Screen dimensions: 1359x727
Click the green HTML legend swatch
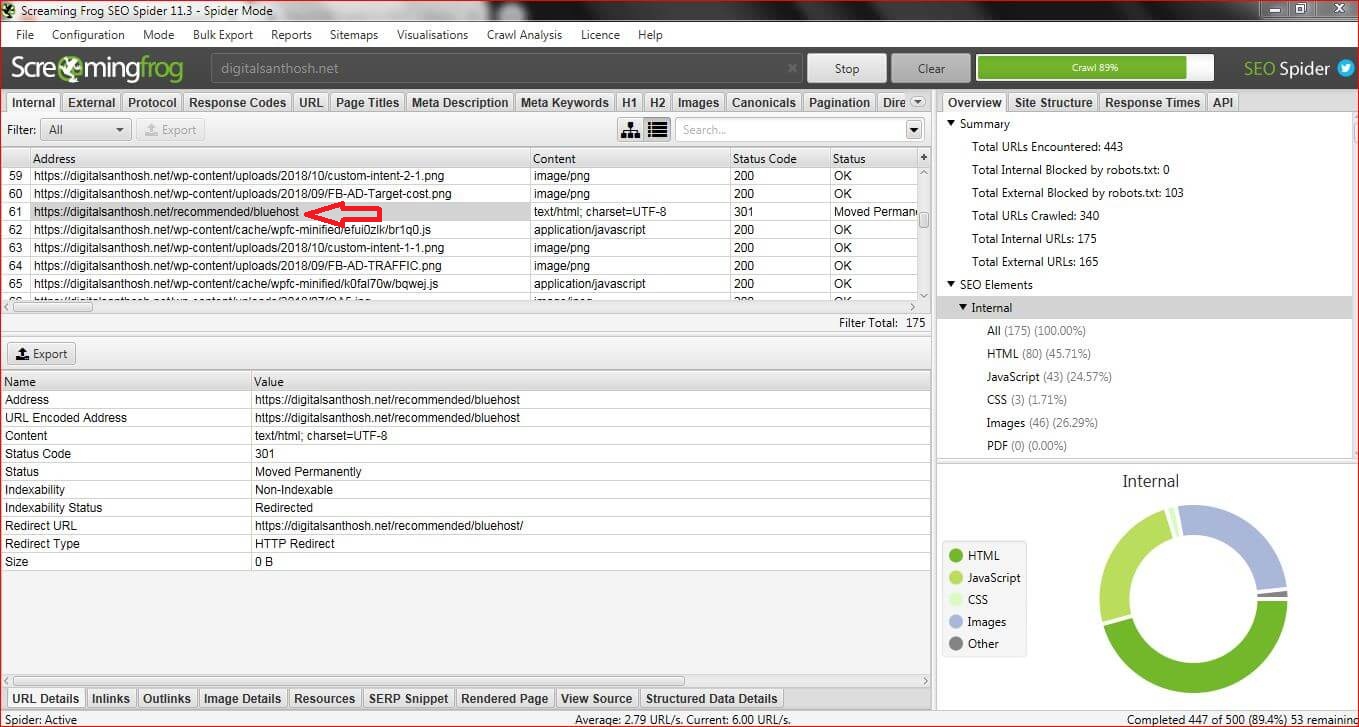[x=956, y=556]
